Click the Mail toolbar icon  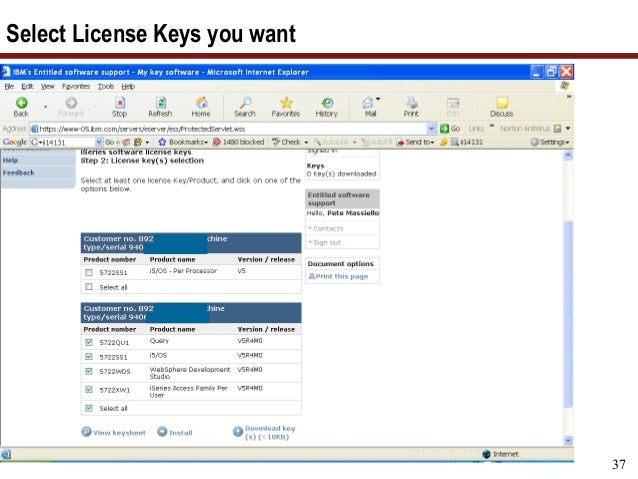[x=368, y=103]
